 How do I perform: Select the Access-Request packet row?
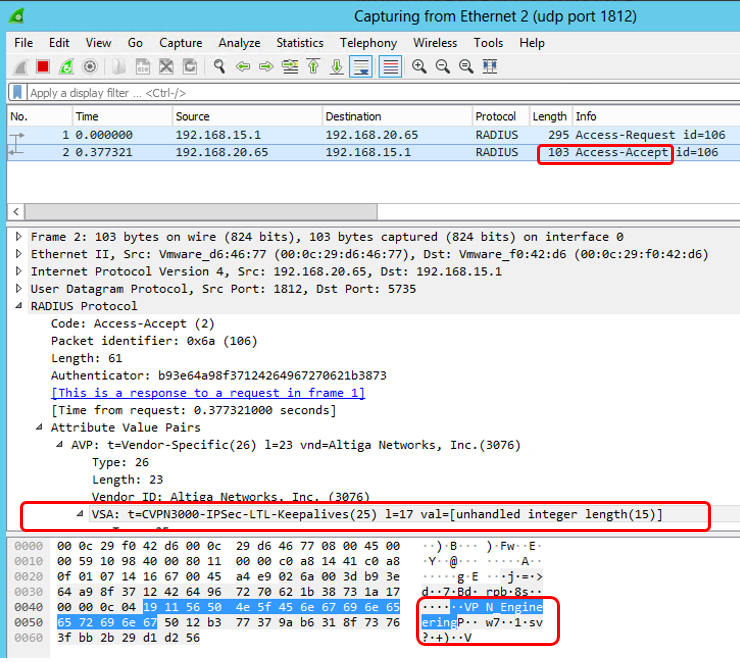point(300,135)
